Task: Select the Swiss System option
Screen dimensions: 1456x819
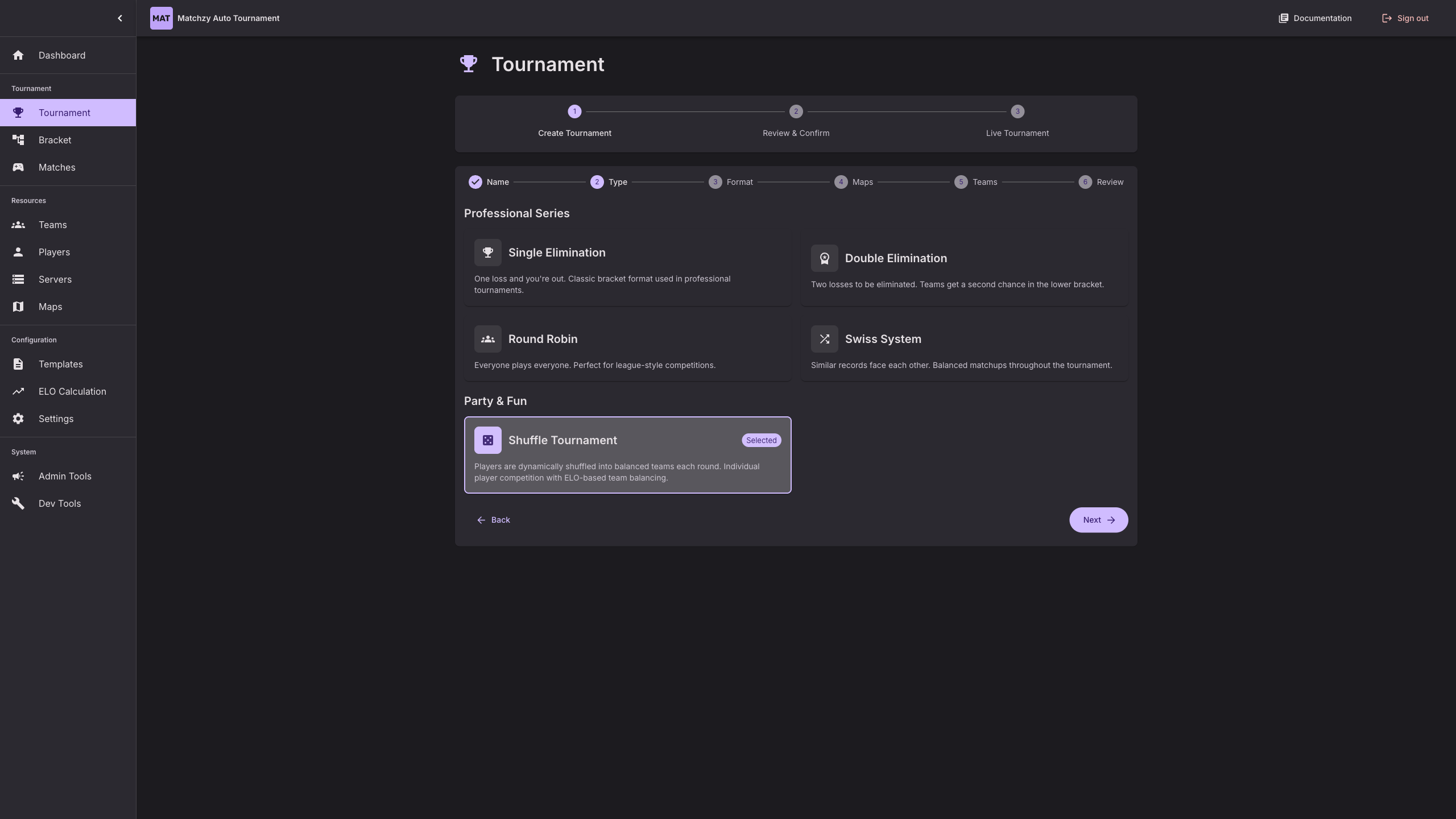Action: [x=964, y=349]
